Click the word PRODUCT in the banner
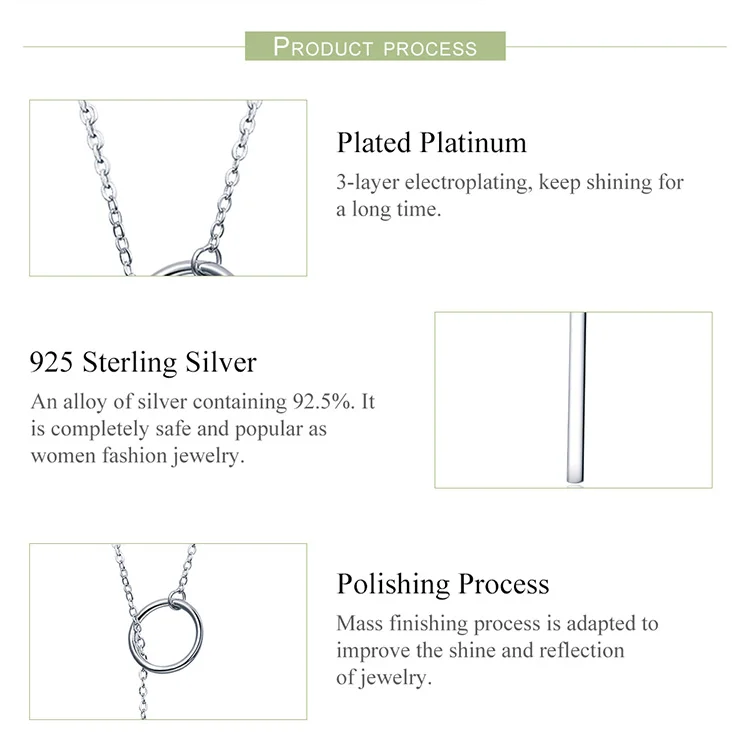The height and width of the screenshot is (750, 750). (x=323, y=47)
